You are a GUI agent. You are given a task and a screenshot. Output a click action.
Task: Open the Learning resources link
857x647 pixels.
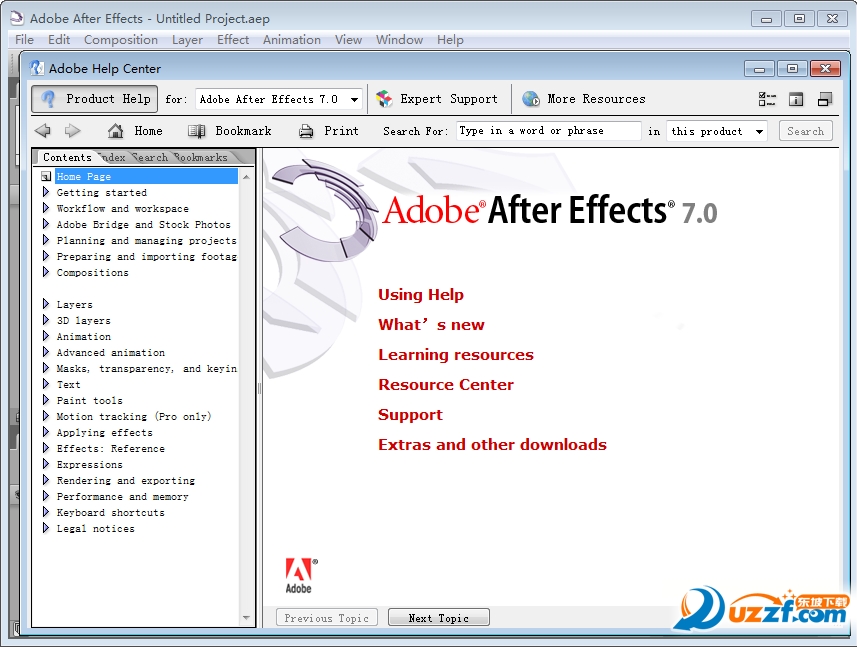click(x=456, y=355)
